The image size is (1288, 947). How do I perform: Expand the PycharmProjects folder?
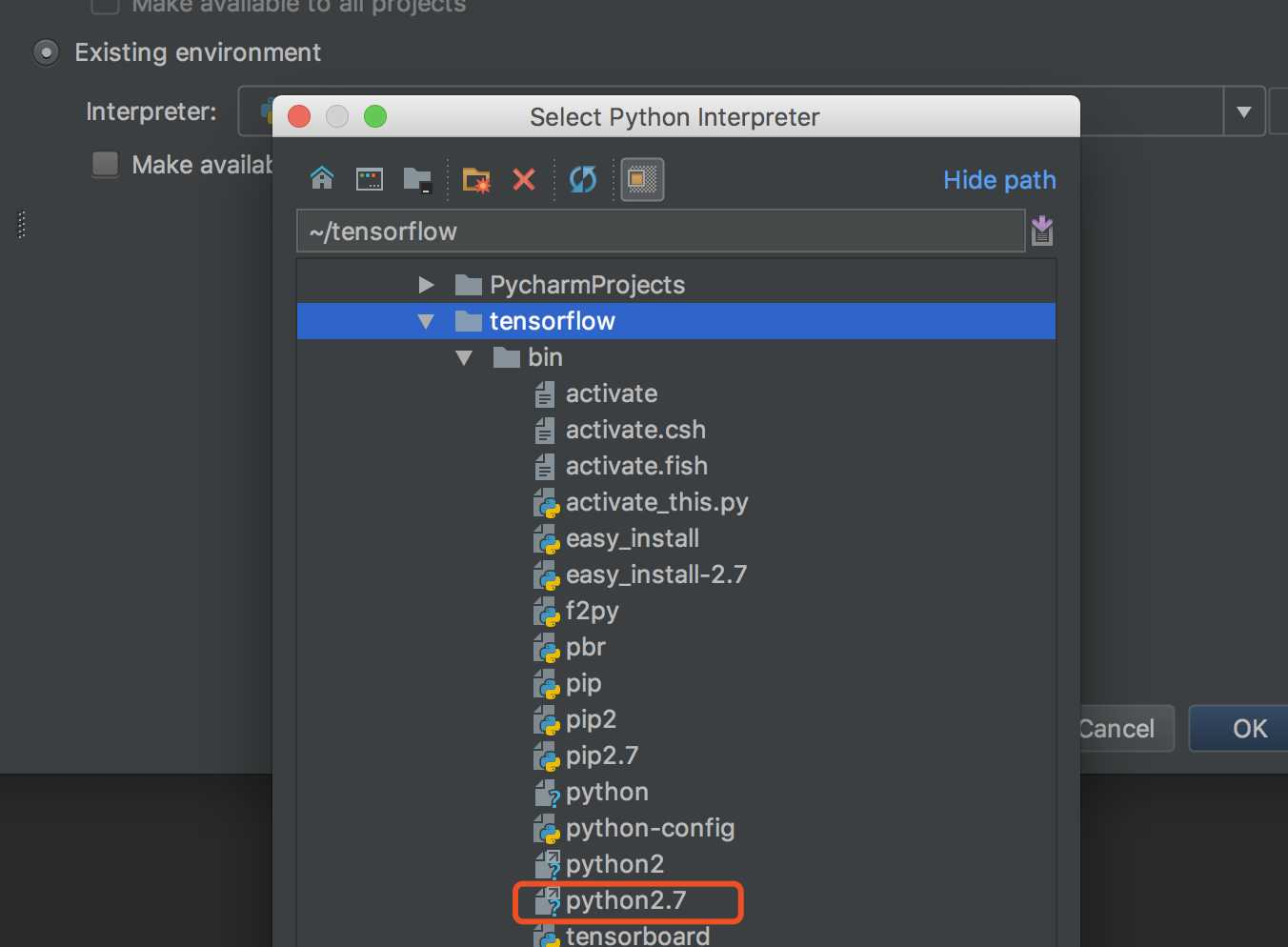coord(426,284)
